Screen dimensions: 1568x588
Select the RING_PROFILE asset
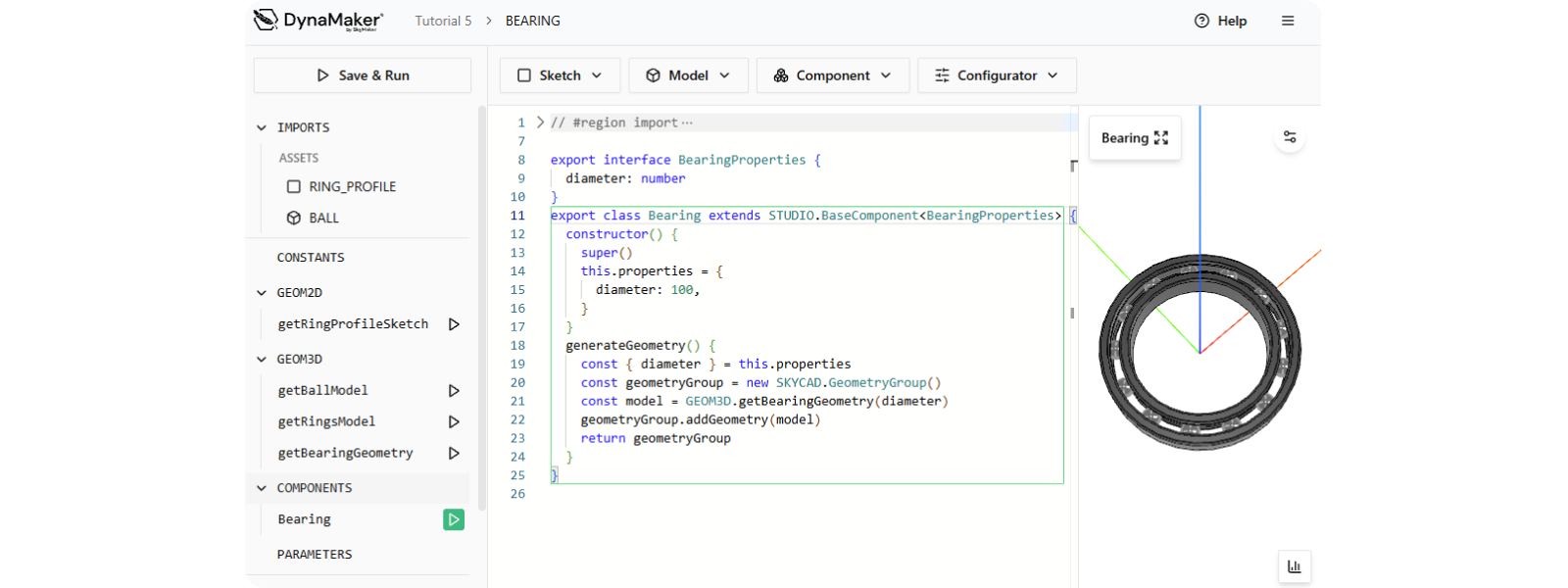coord(351,187)
